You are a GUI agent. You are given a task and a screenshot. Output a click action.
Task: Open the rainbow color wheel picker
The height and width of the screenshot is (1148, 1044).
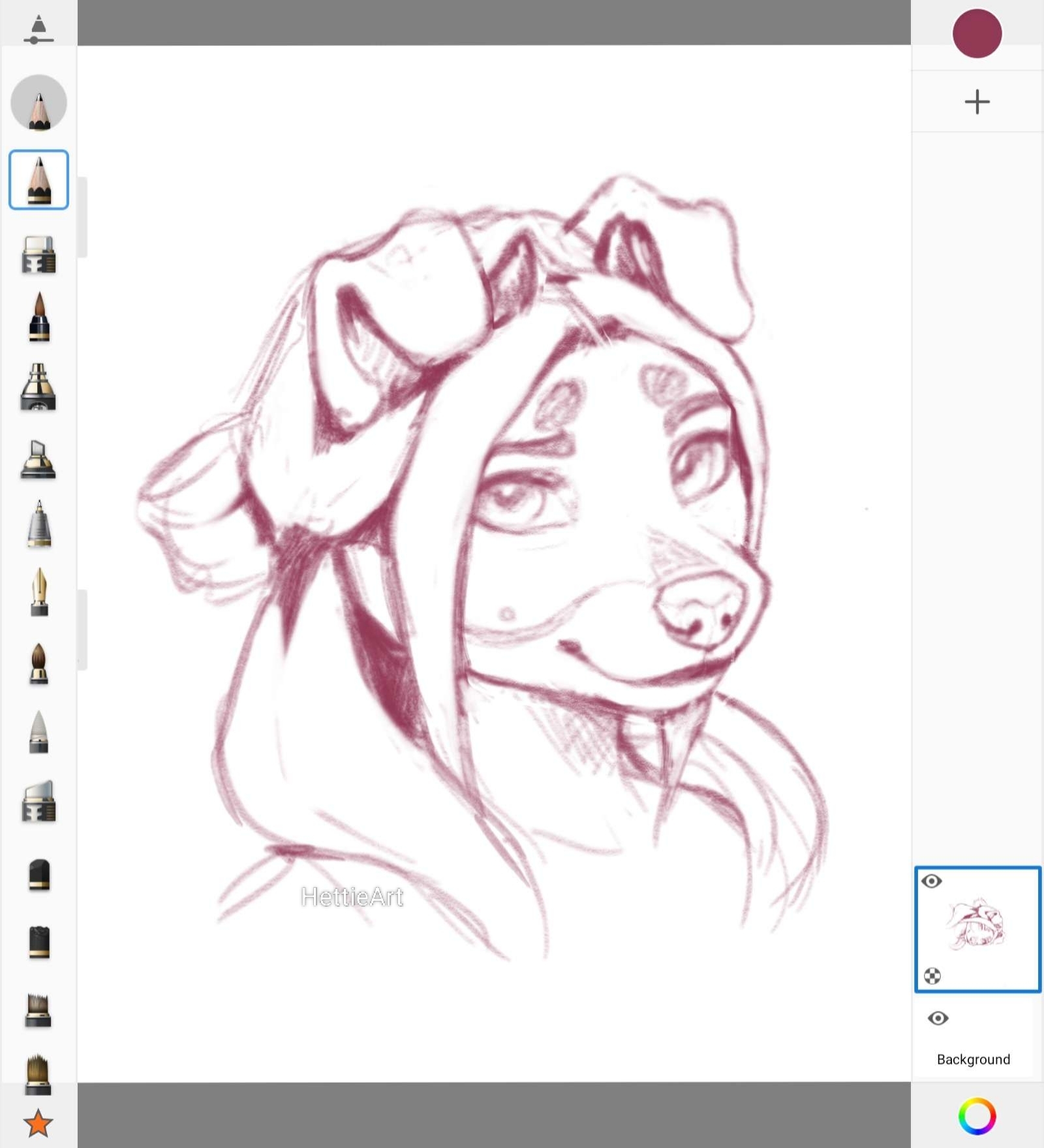(977, 1116)
